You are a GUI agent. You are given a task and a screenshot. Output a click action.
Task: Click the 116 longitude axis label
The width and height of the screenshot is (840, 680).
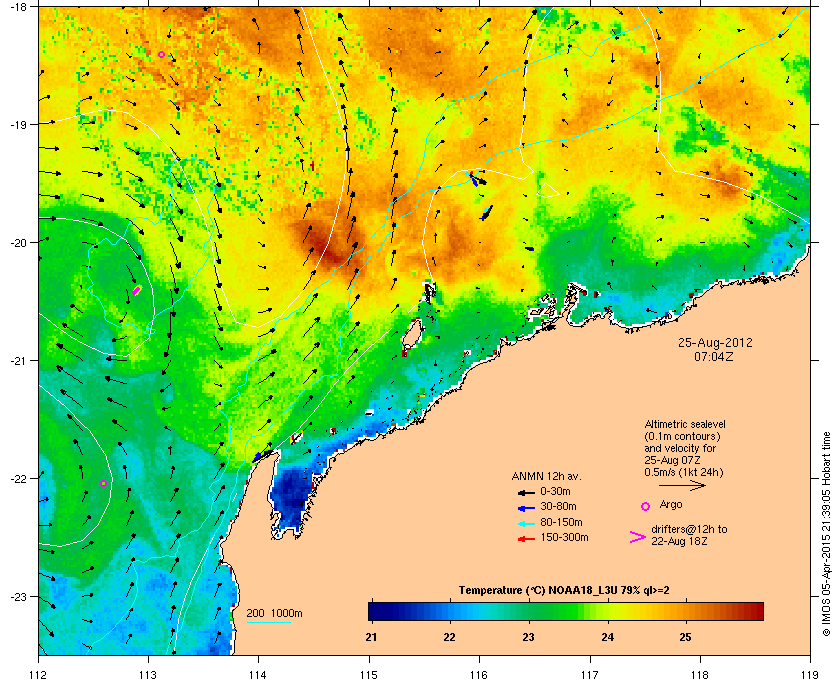479,675
